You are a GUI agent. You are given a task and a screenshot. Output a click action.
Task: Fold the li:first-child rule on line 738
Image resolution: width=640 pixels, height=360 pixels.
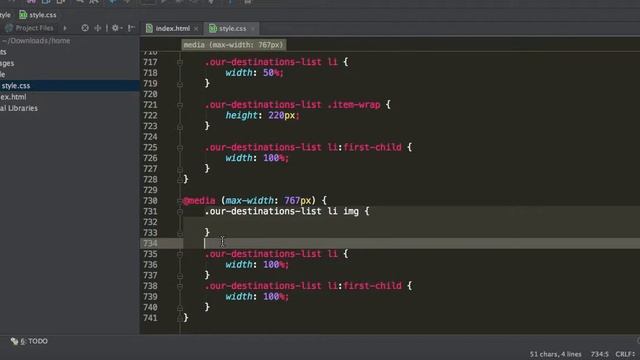[180, 286]
